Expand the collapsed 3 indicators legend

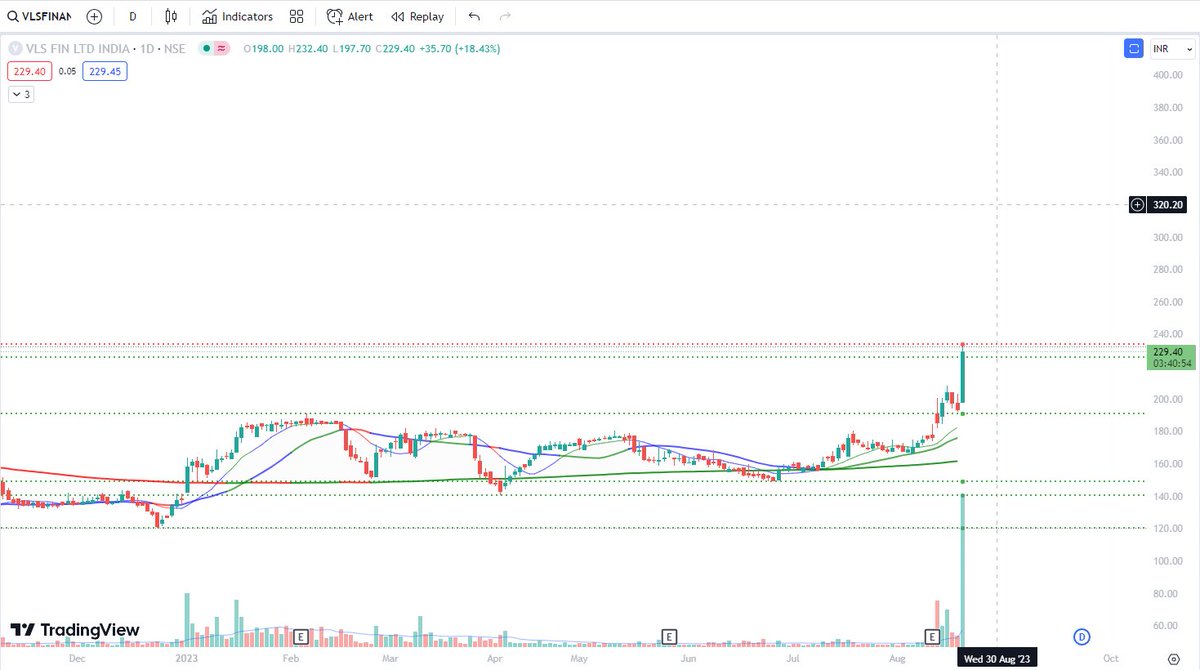coord(21,94)
